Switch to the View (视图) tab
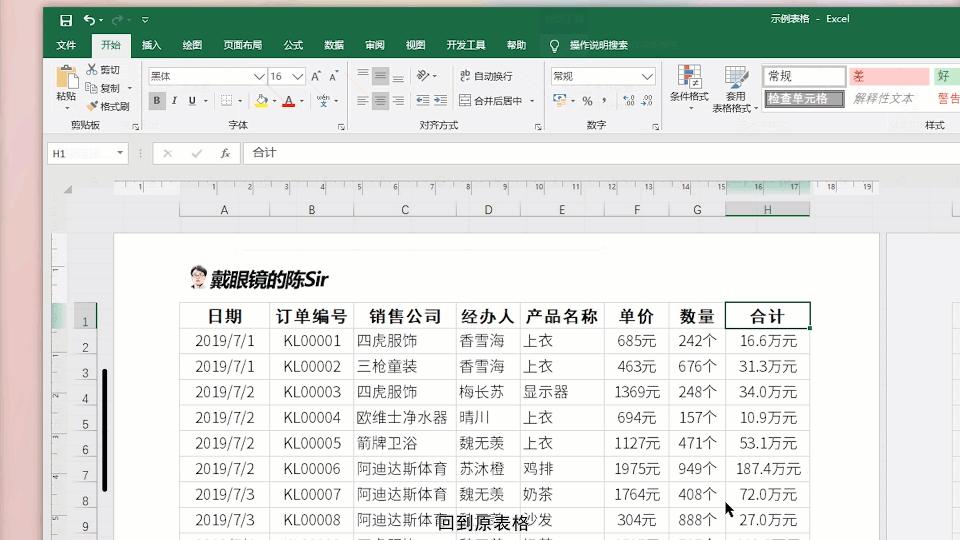The width and height of the screenshot is (960, 540). [415, 45]
